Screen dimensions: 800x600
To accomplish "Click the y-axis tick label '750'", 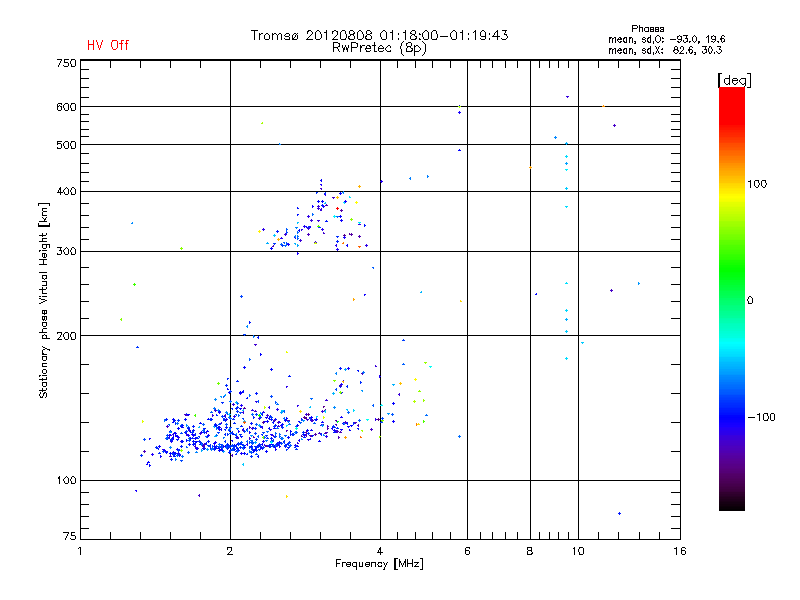I will pos(66,63).
